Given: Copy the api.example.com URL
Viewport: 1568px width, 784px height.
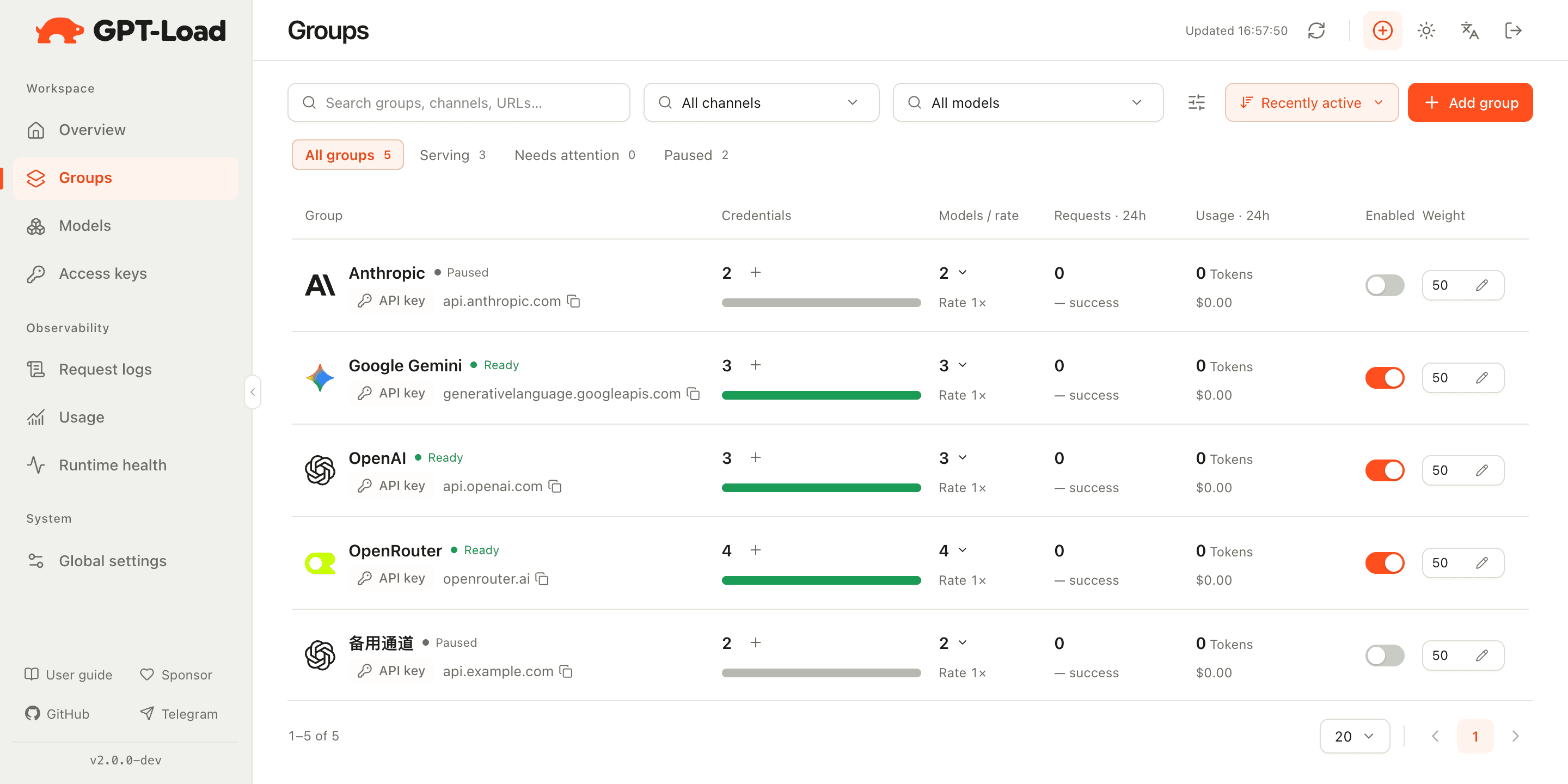Looking at the screenshot, I should coord(566,671).
